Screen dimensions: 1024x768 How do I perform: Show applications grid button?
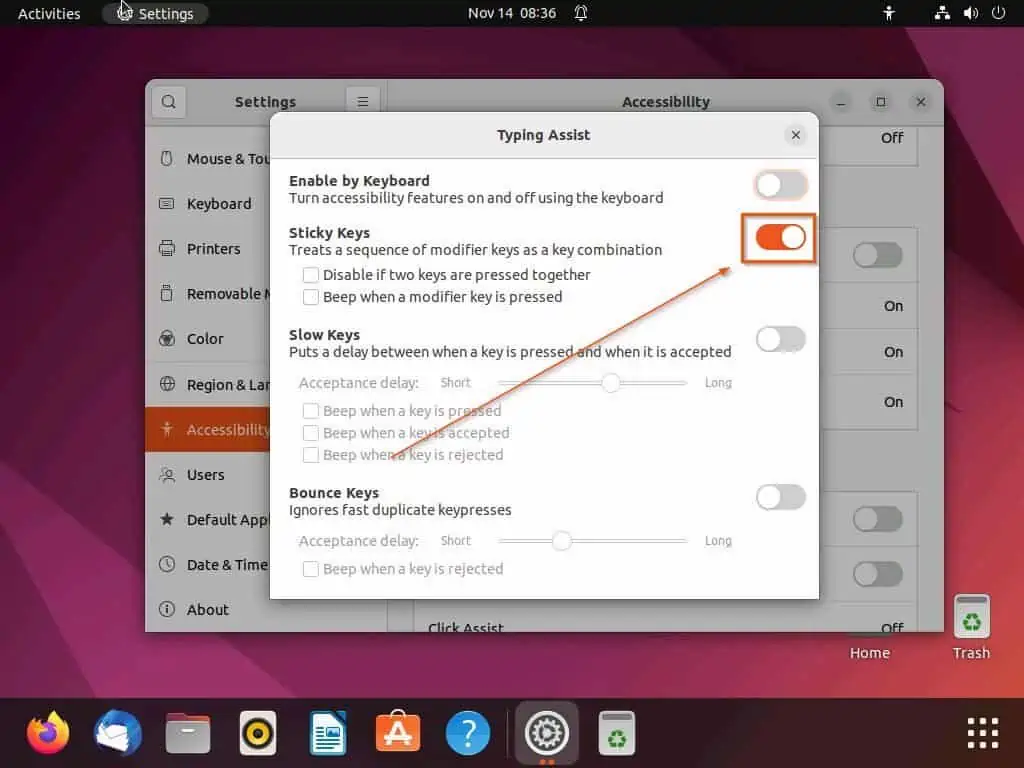coord(982,733)
